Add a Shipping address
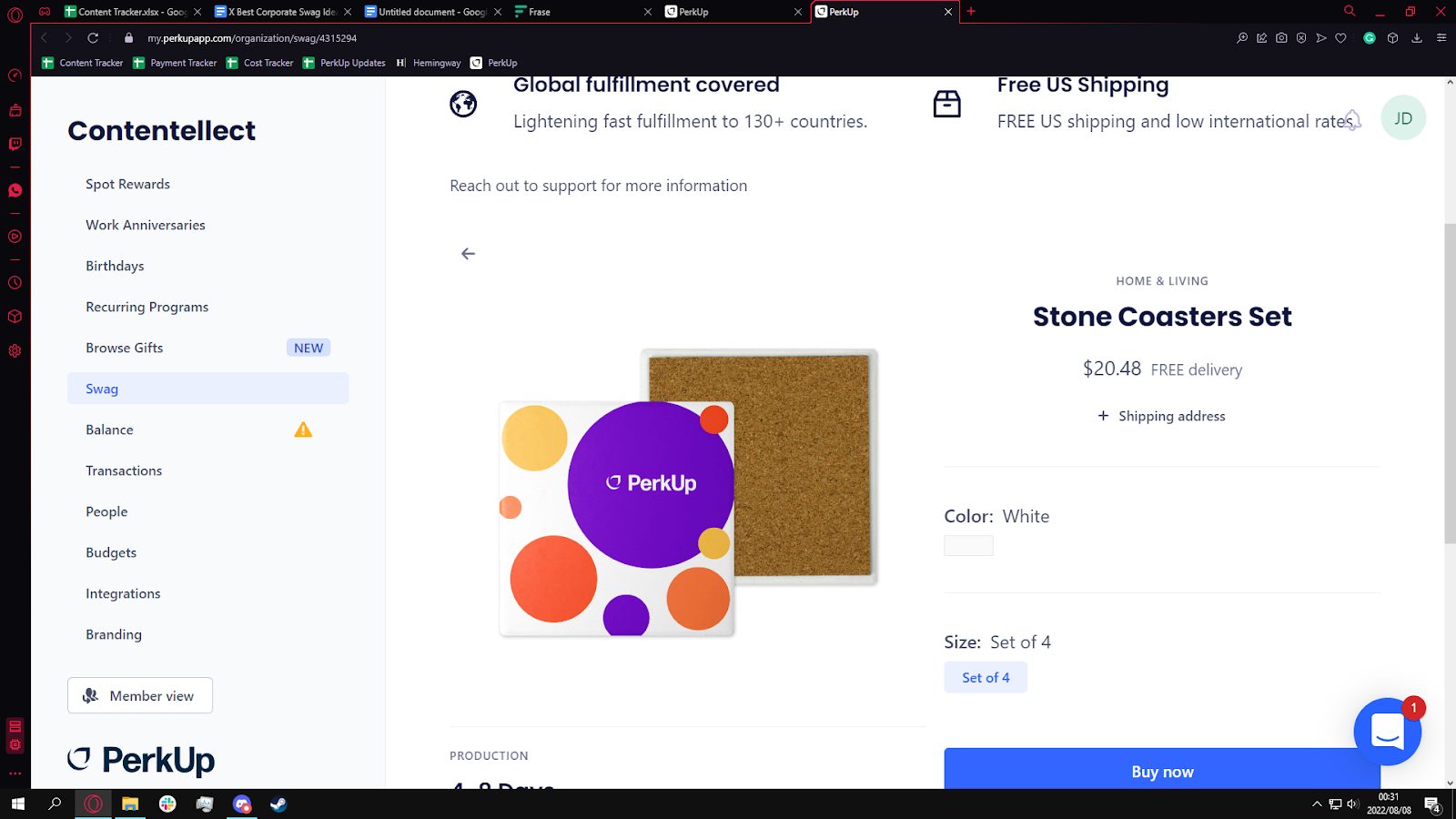 [1162, 416]
